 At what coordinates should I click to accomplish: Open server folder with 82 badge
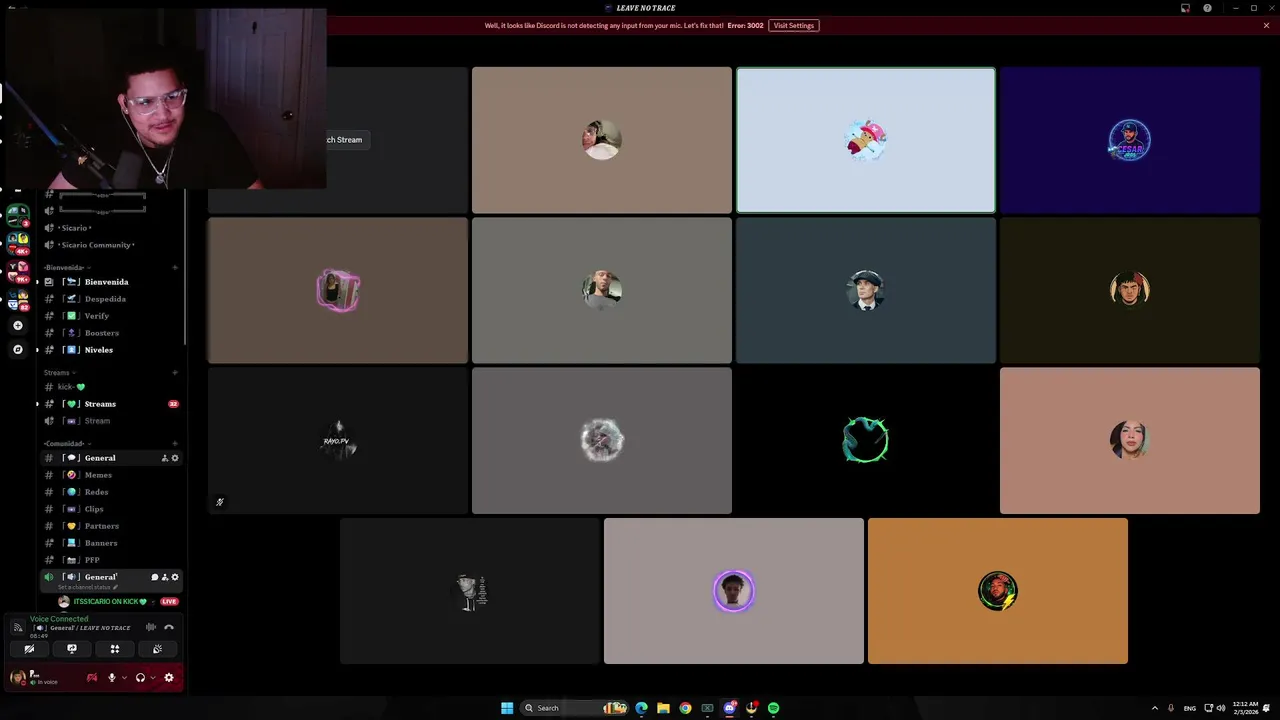pos(18,299)
